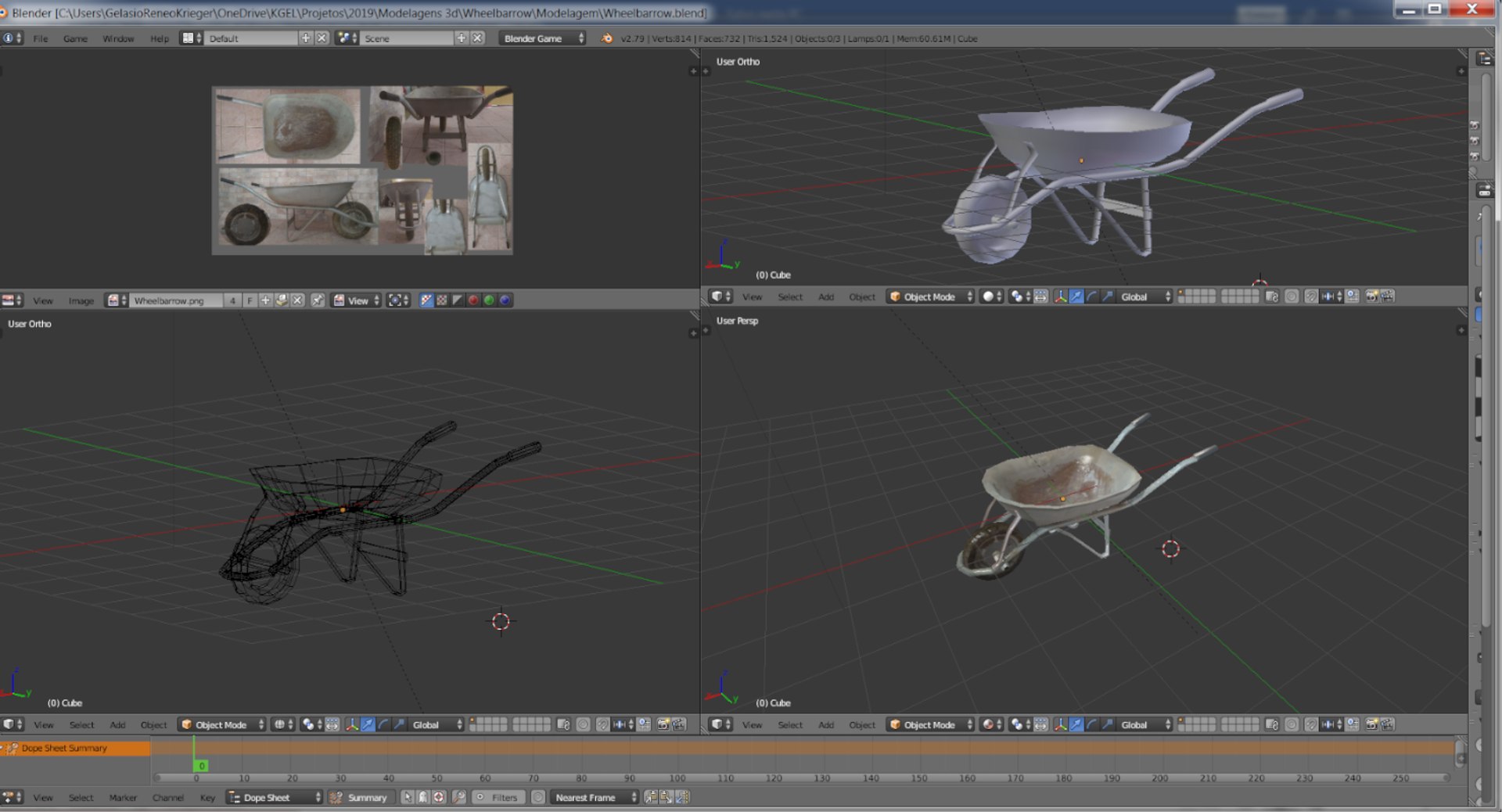Toggle only selected filter arrow in dope sheet
1502x812 pixels.
pos(408,797)
